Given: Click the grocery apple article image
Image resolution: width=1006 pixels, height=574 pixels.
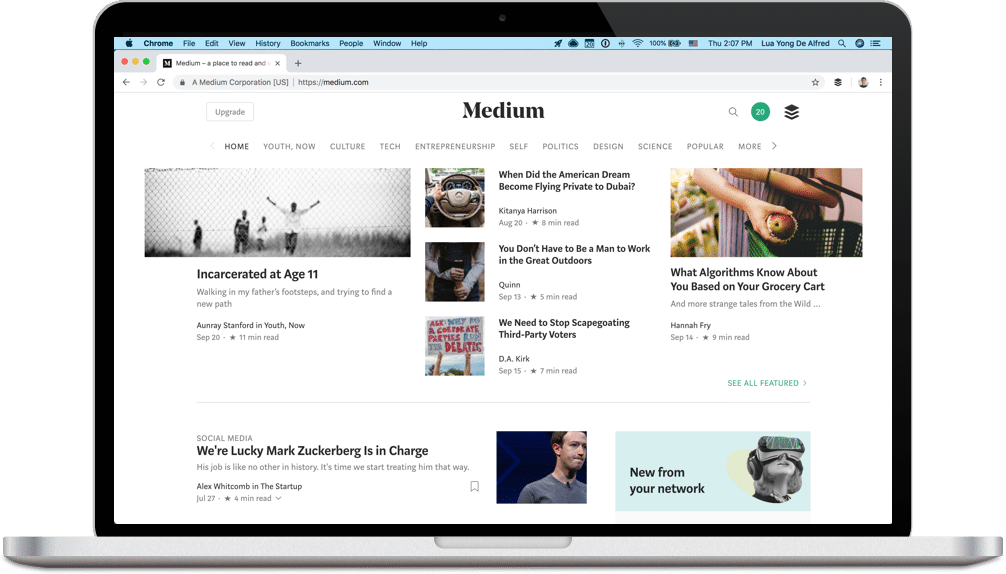Looking at the screenshot, I should (766, 212).
